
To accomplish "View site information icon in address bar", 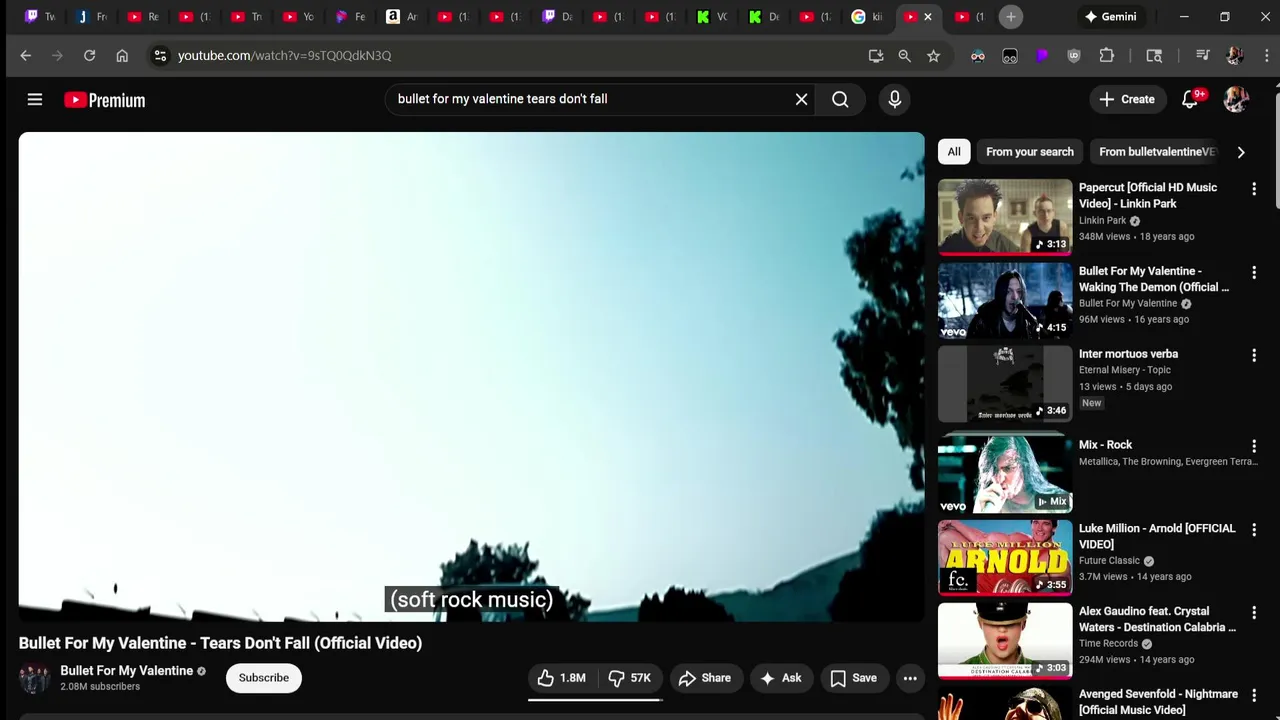I will coord(160,56).
